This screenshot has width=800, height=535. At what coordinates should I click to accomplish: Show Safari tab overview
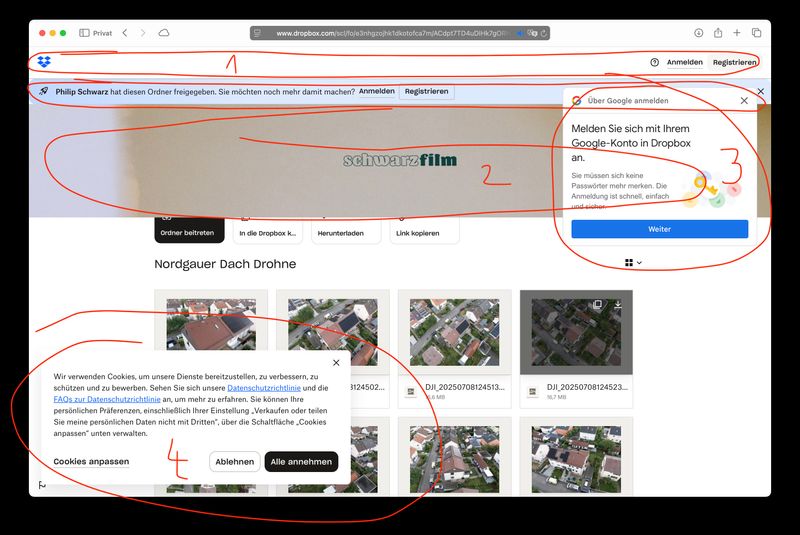757,33
